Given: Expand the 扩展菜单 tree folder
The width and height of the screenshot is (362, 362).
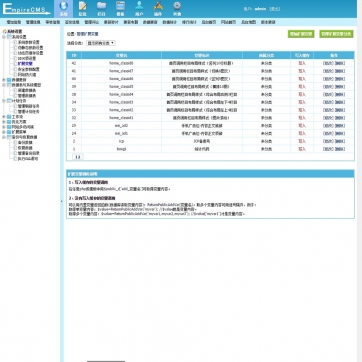Looking at the screenshot, I should point(4,132).
